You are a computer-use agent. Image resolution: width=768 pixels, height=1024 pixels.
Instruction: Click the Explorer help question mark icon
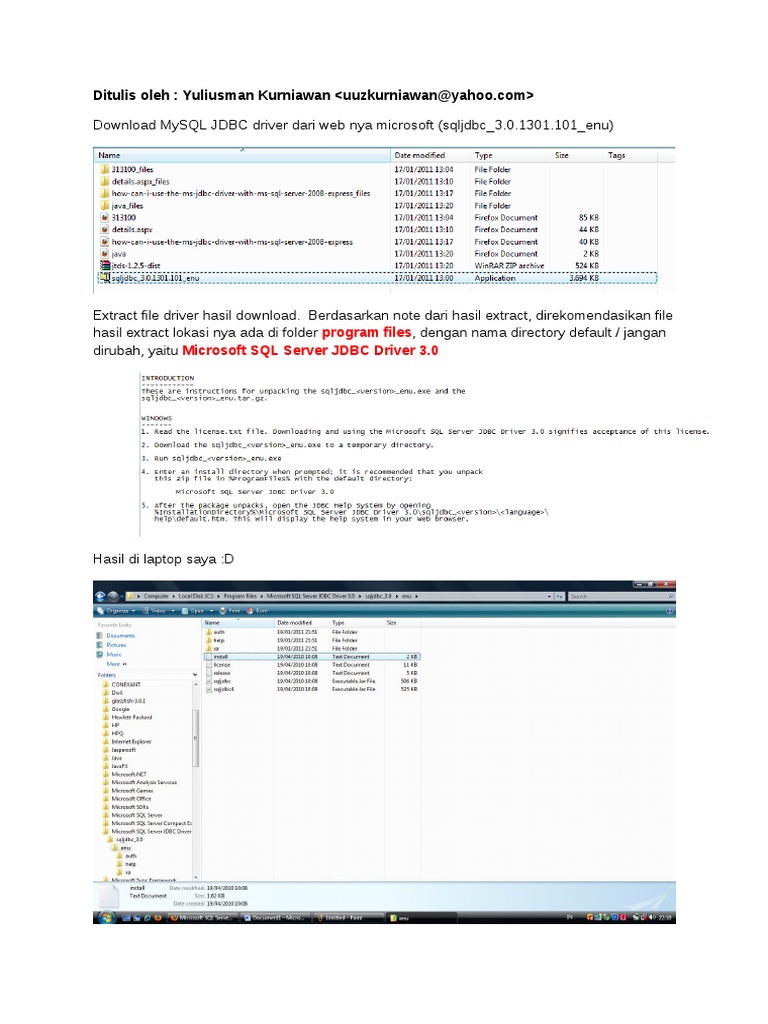click(669, 611)
